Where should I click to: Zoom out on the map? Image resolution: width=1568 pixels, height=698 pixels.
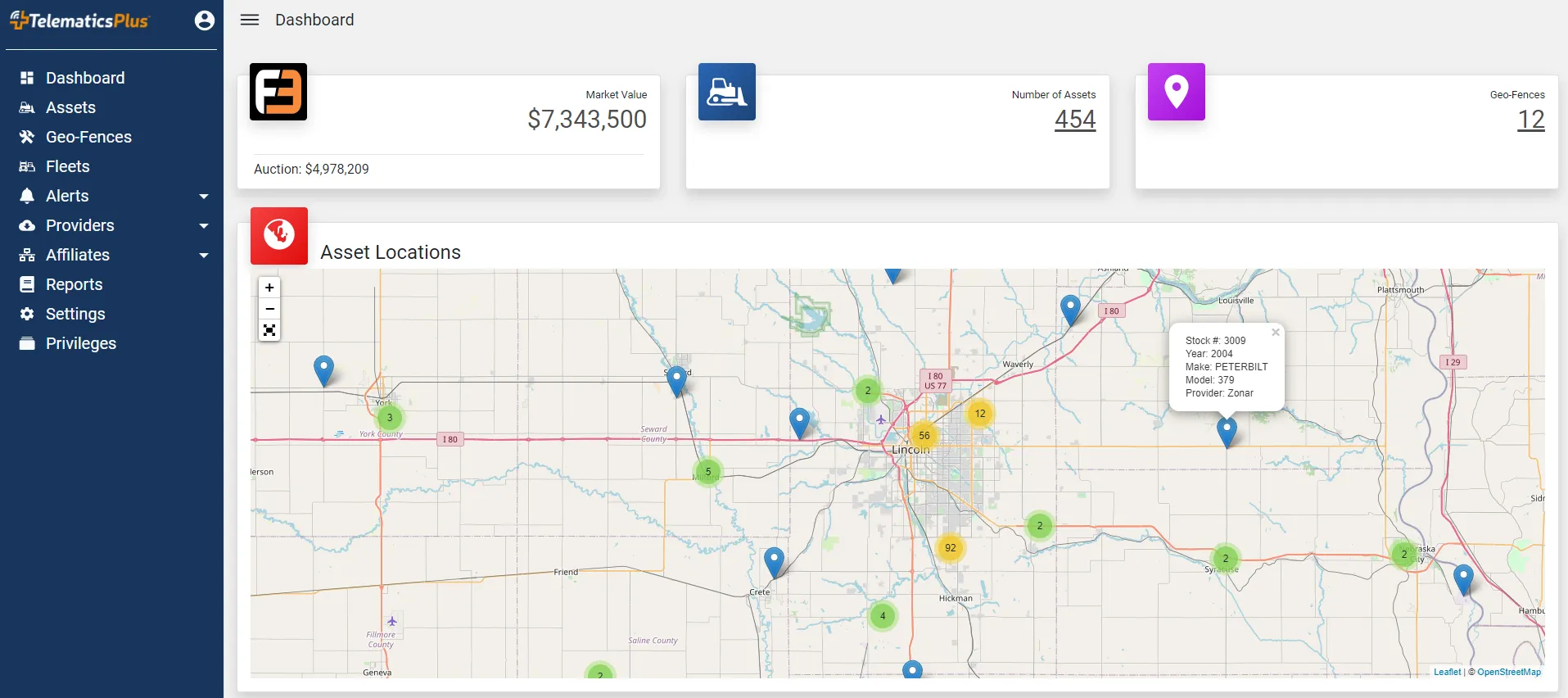tap(269, 309)
